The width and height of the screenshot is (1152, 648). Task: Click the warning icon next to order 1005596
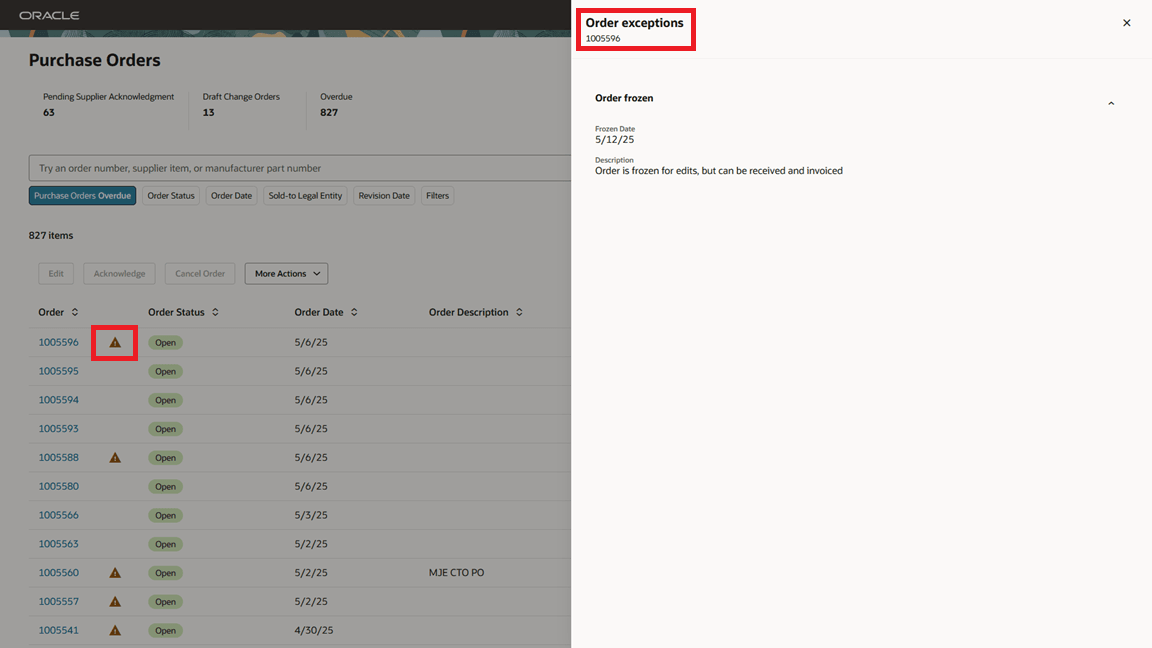(x=114, y=342)
